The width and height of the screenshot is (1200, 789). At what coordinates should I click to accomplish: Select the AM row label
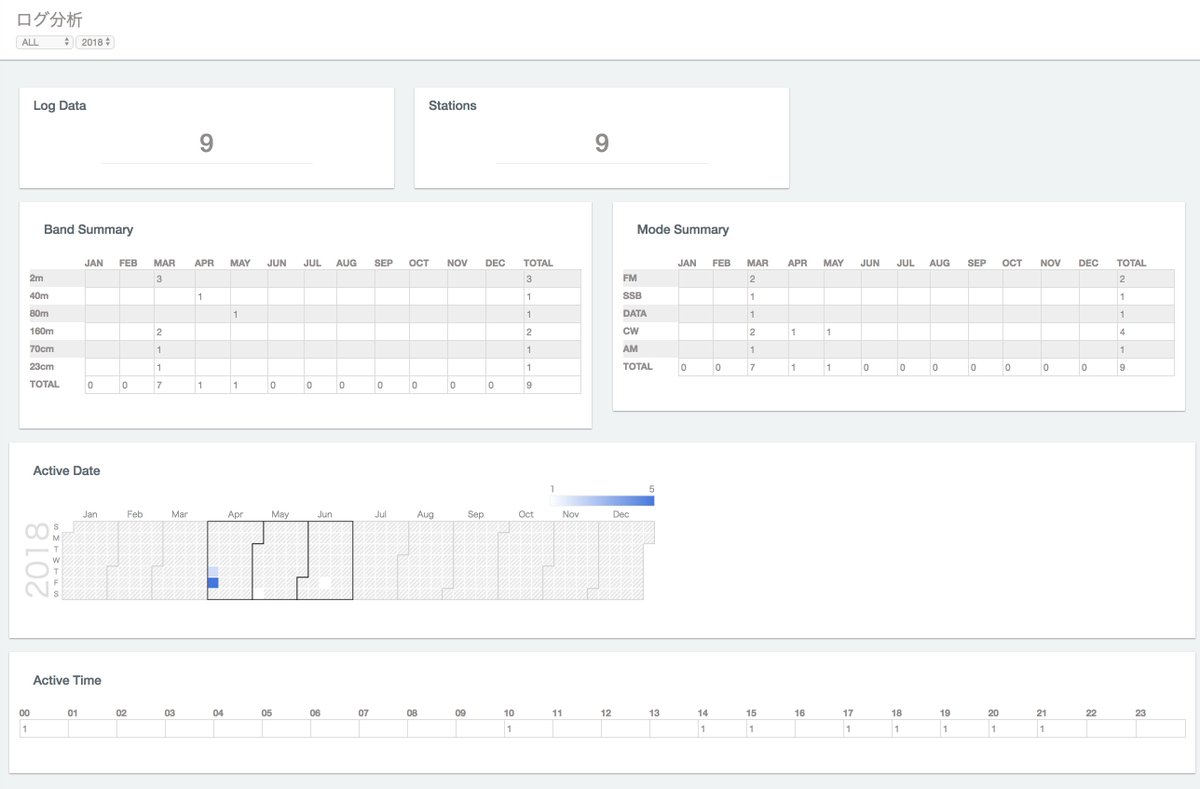click(630, 349)
